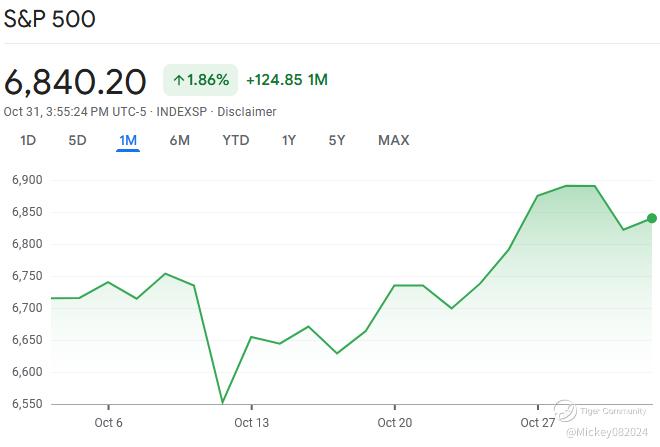This screenshot has width=660, height=447.
Task: Show the MAX history range
Action: click(394, 141)
